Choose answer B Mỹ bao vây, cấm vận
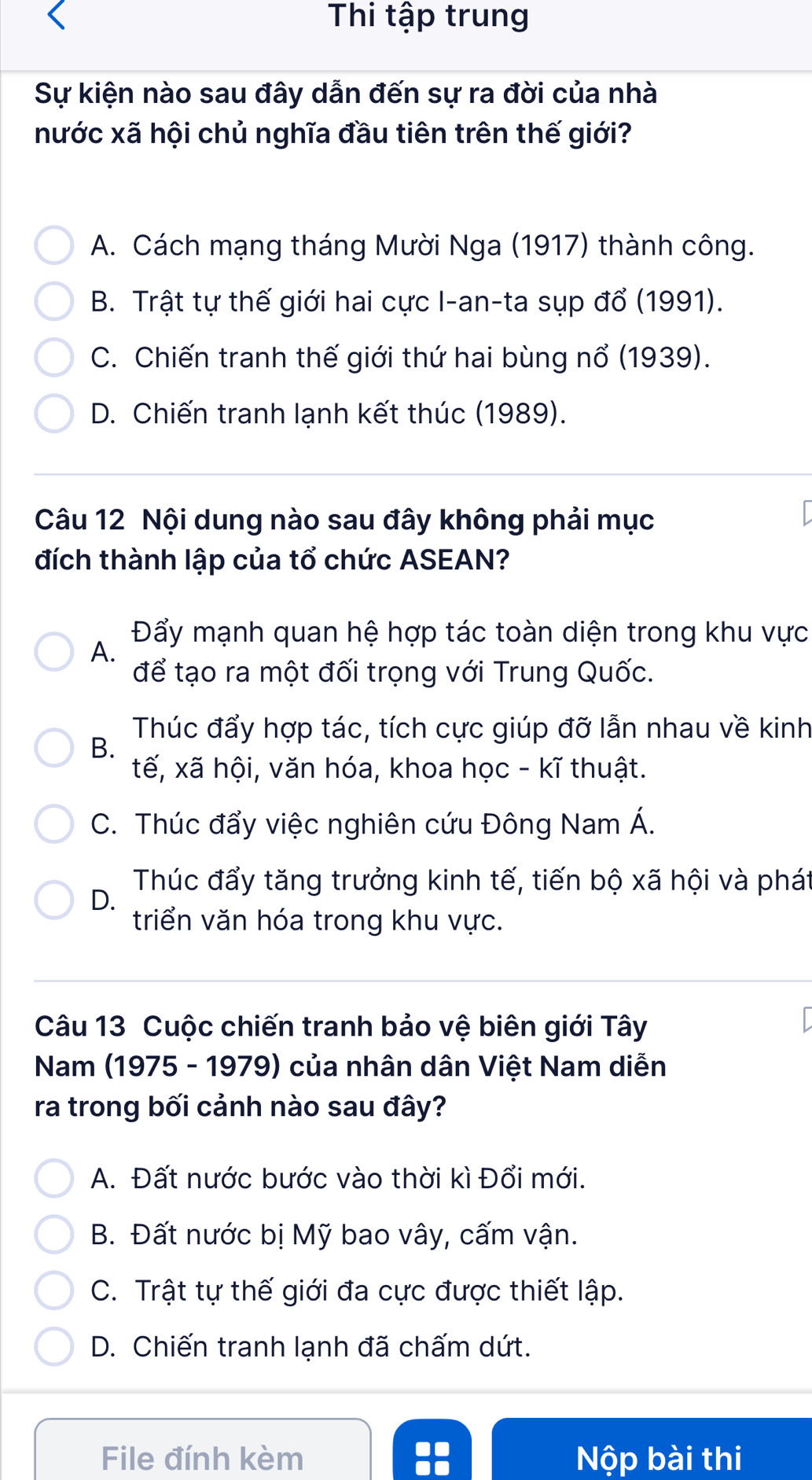This screenshot has width=812, height=1480. pos(54,1235)
